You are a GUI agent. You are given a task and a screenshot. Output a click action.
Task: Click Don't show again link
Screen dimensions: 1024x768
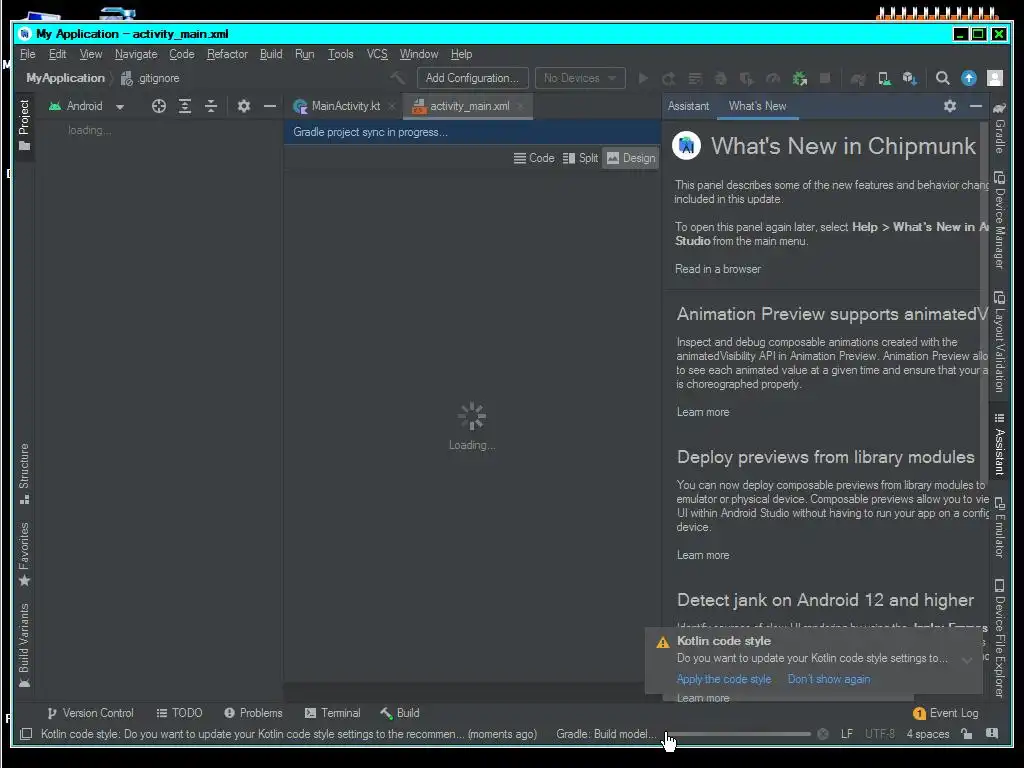829,679
